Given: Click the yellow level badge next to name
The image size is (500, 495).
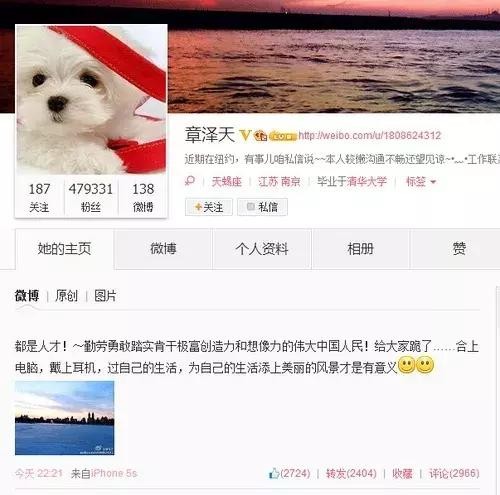Looking at the screenshot, I should point(282,136).
